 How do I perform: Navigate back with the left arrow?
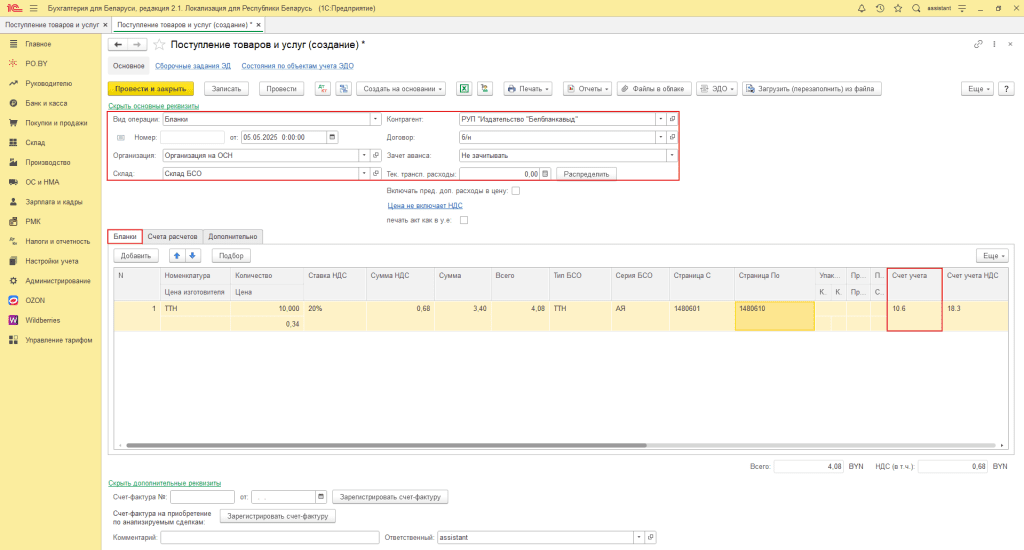coord(118,44)
